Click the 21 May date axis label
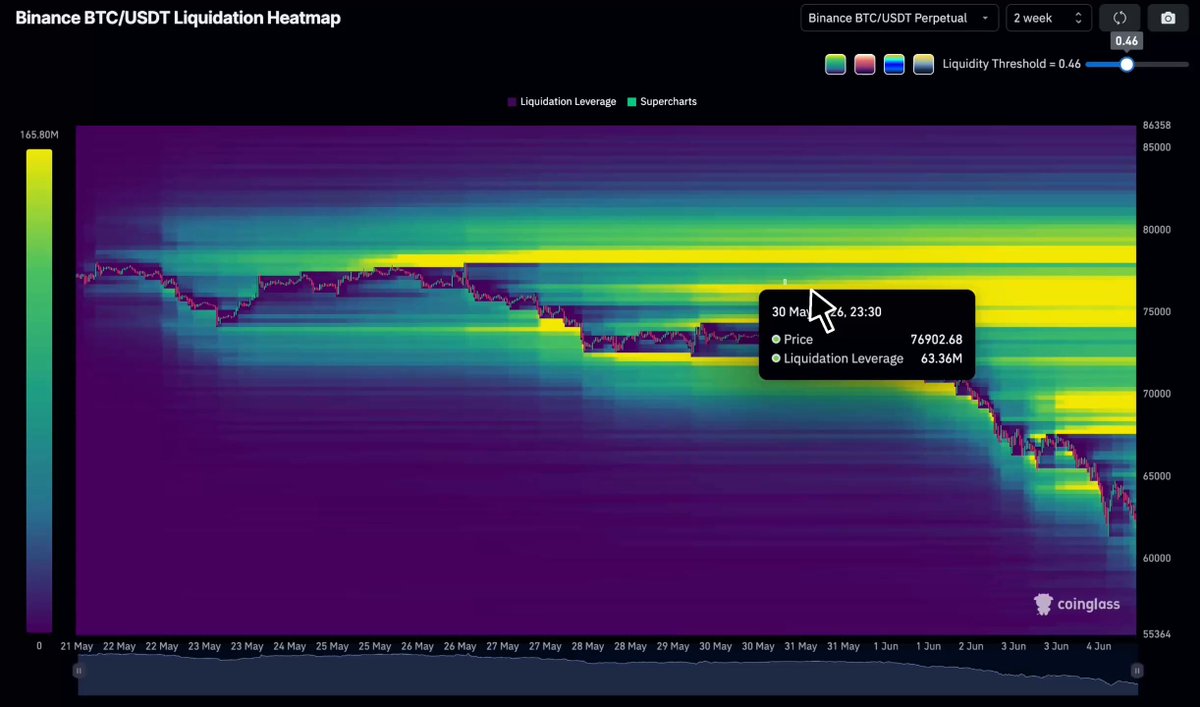The height and width of the screenshot is (707, 1200). 77,646
